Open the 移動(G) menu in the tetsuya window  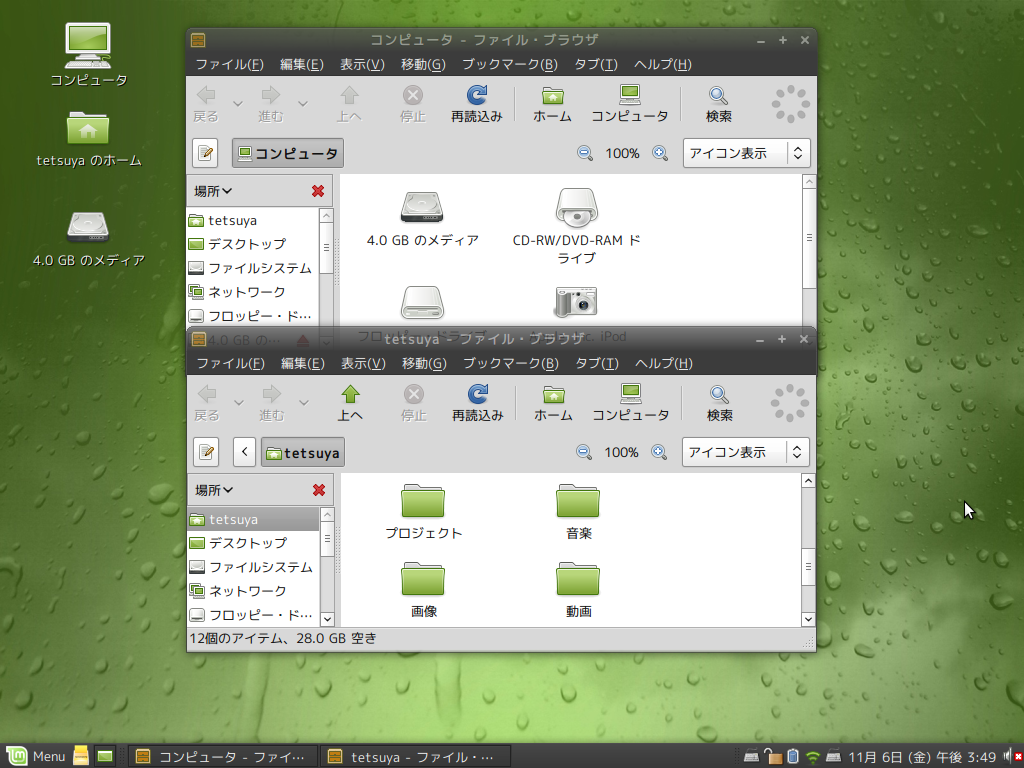tap(424, 363)
